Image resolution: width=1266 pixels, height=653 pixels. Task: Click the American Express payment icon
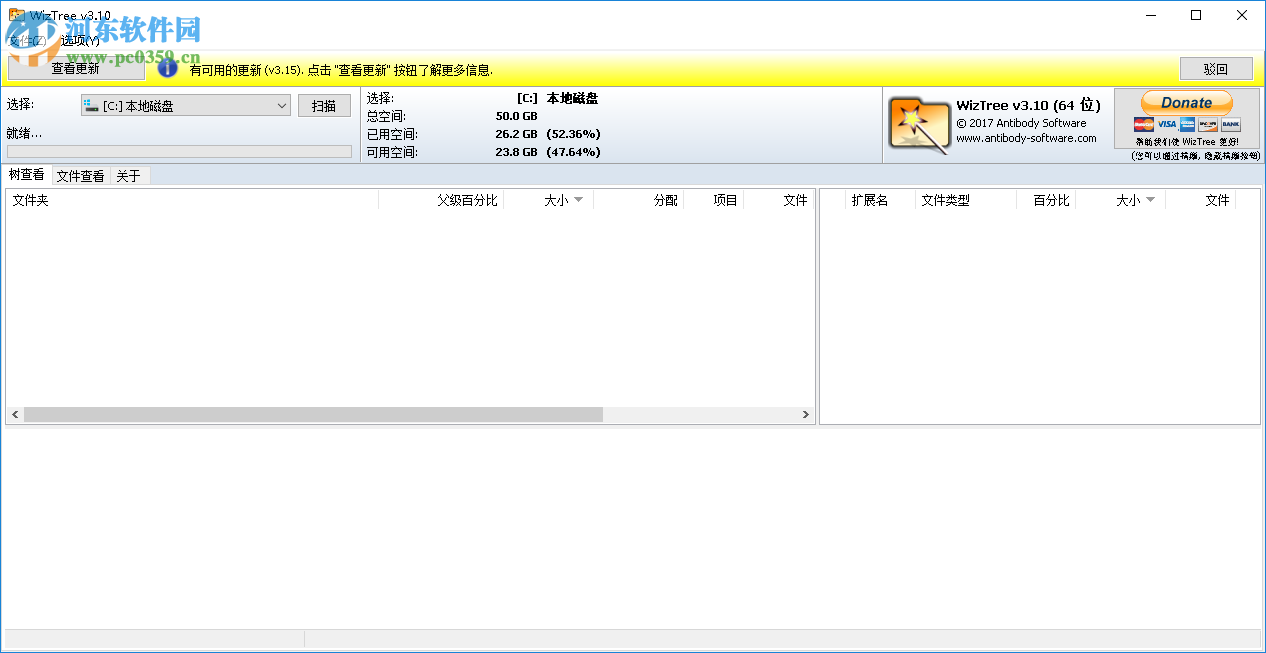[1187, 124]
